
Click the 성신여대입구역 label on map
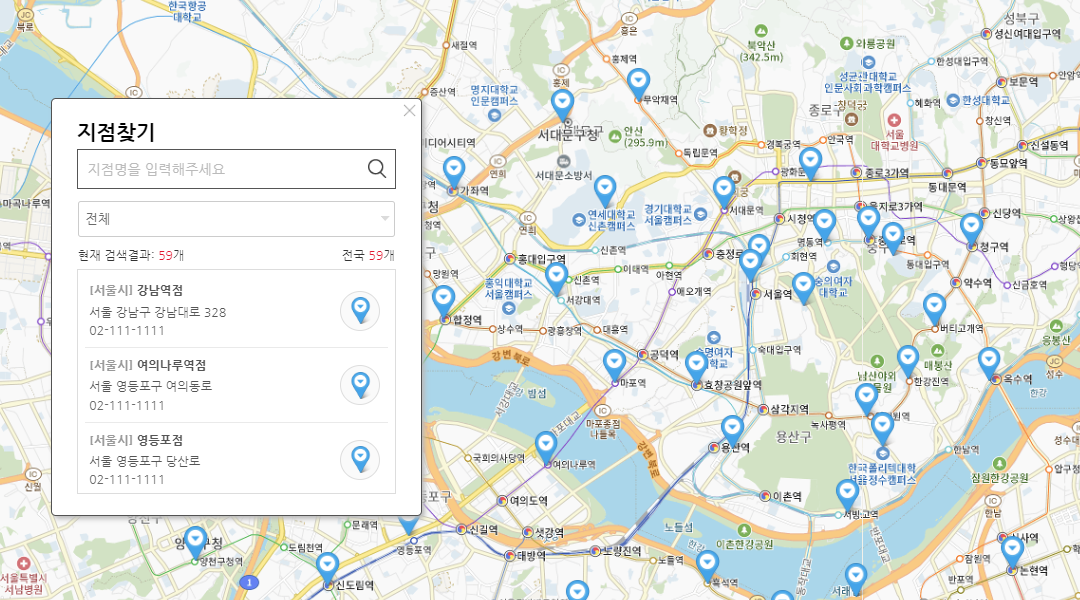pos(1028,33)
